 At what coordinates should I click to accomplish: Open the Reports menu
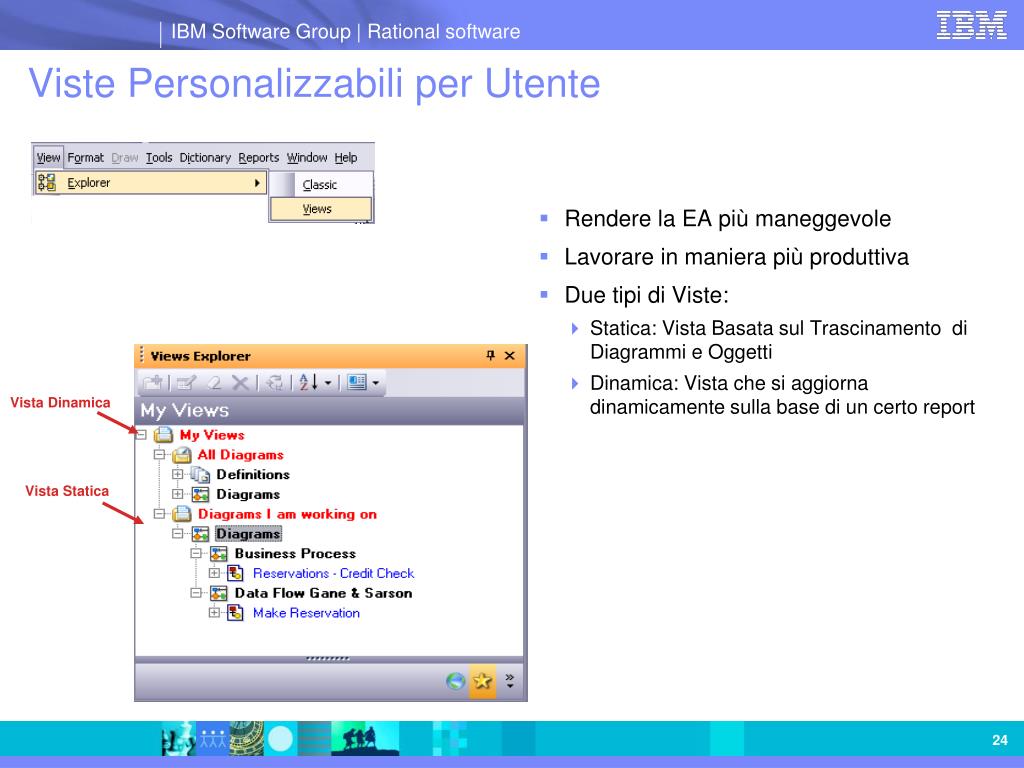click(x=259, y=157)
